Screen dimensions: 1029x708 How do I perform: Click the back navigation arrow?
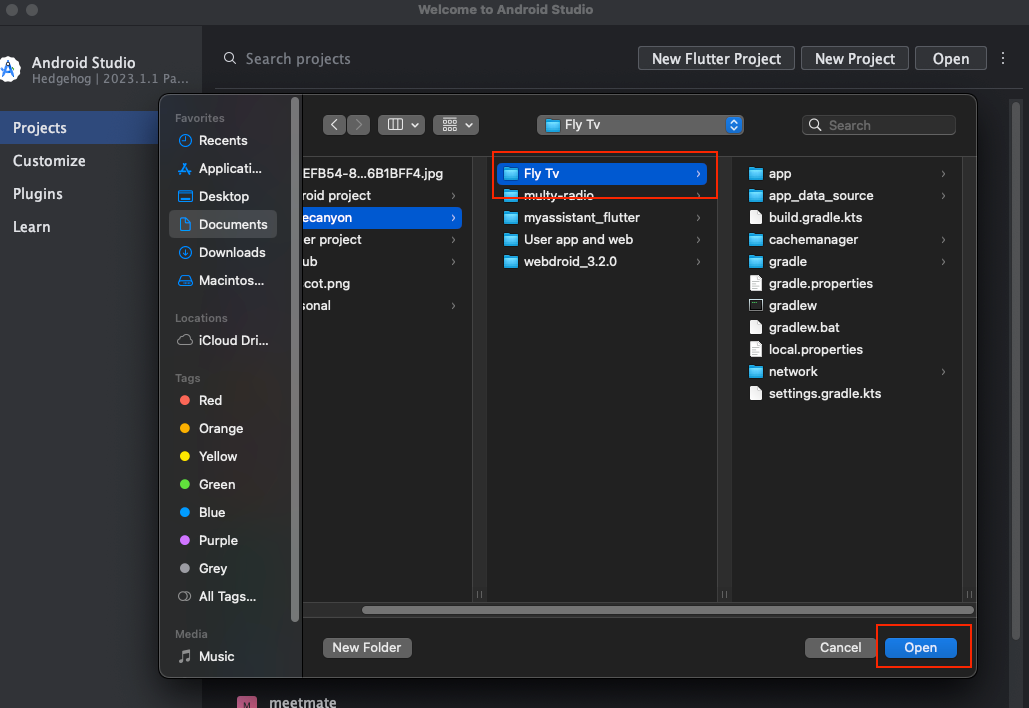[334, 125]
